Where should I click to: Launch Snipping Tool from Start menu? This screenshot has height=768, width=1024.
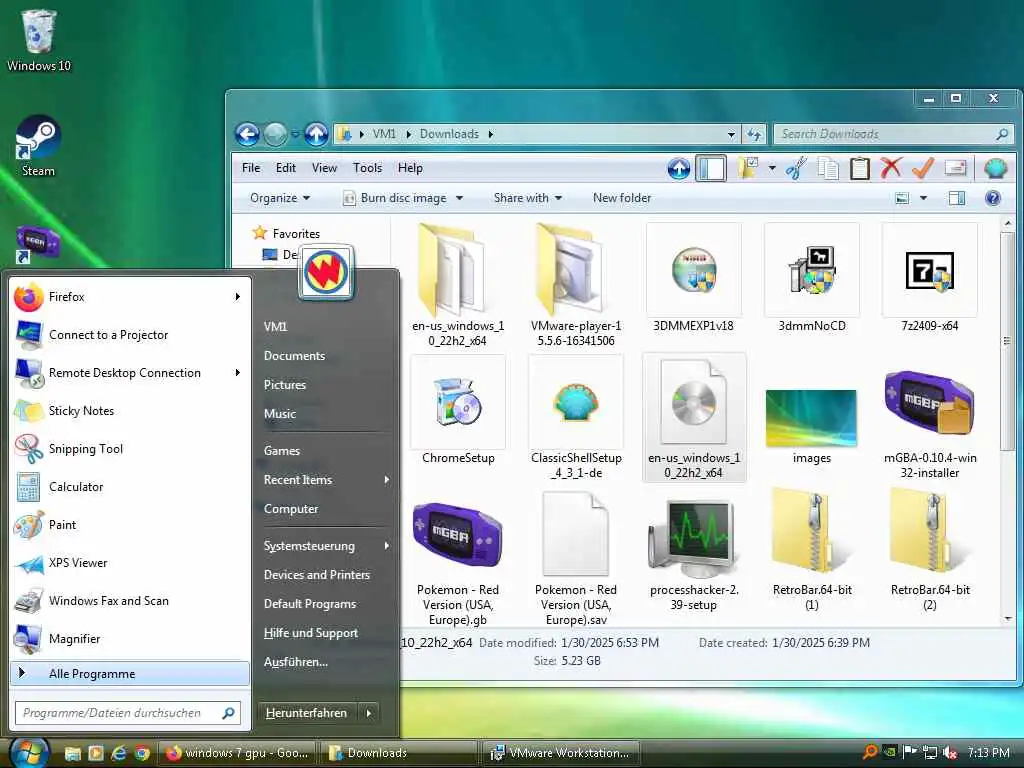click(x=131, y=449)
